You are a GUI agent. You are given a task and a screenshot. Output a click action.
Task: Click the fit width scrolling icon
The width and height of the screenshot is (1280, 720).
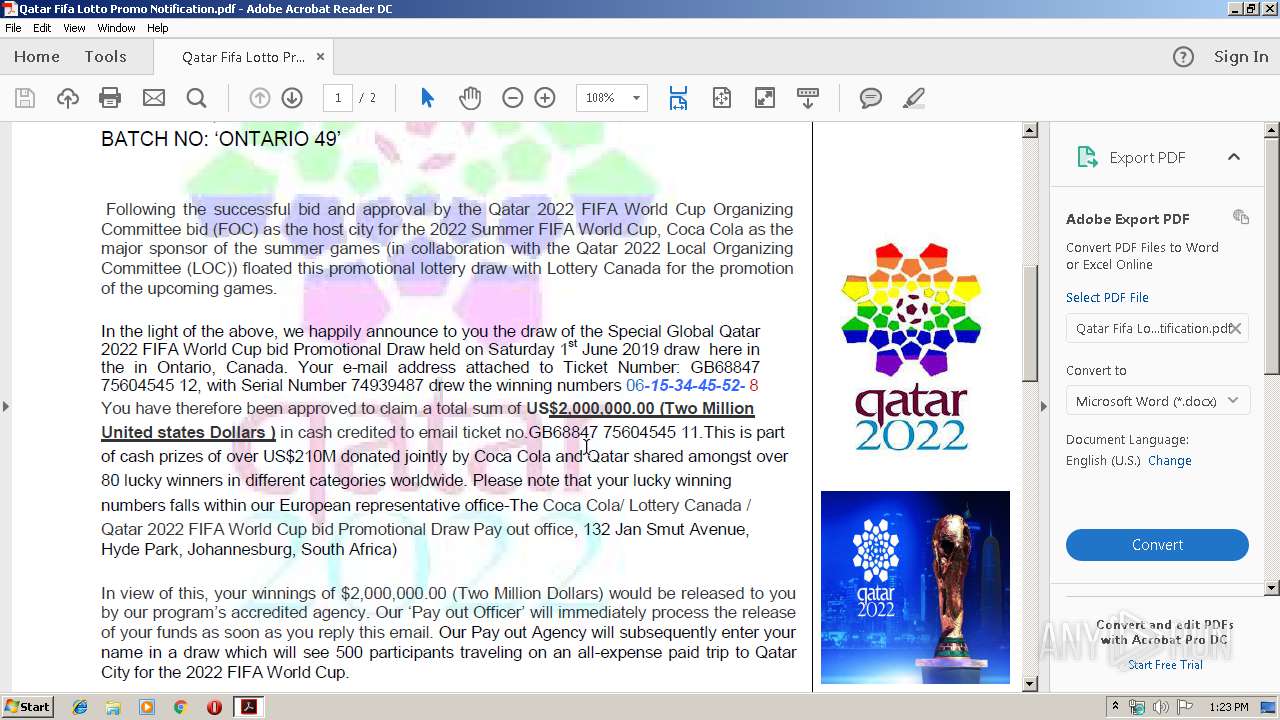[678, 98]
